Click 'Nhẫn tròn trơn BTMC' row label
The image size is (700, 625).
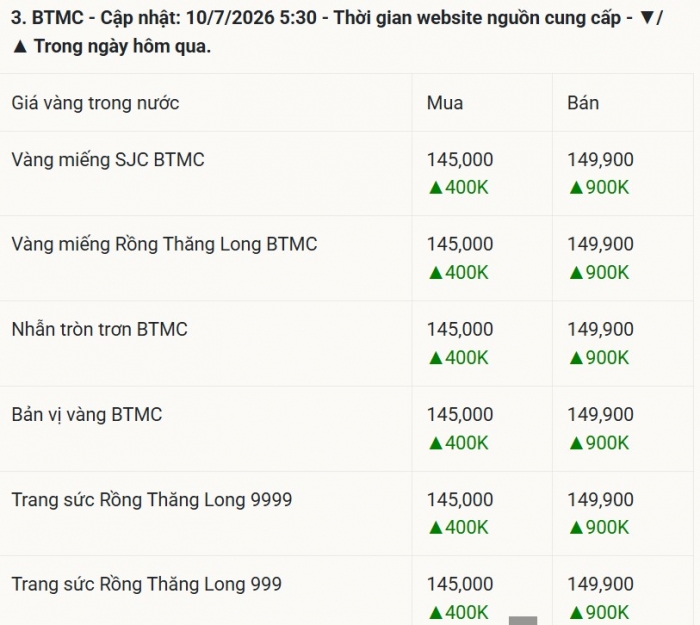point(99,329)
